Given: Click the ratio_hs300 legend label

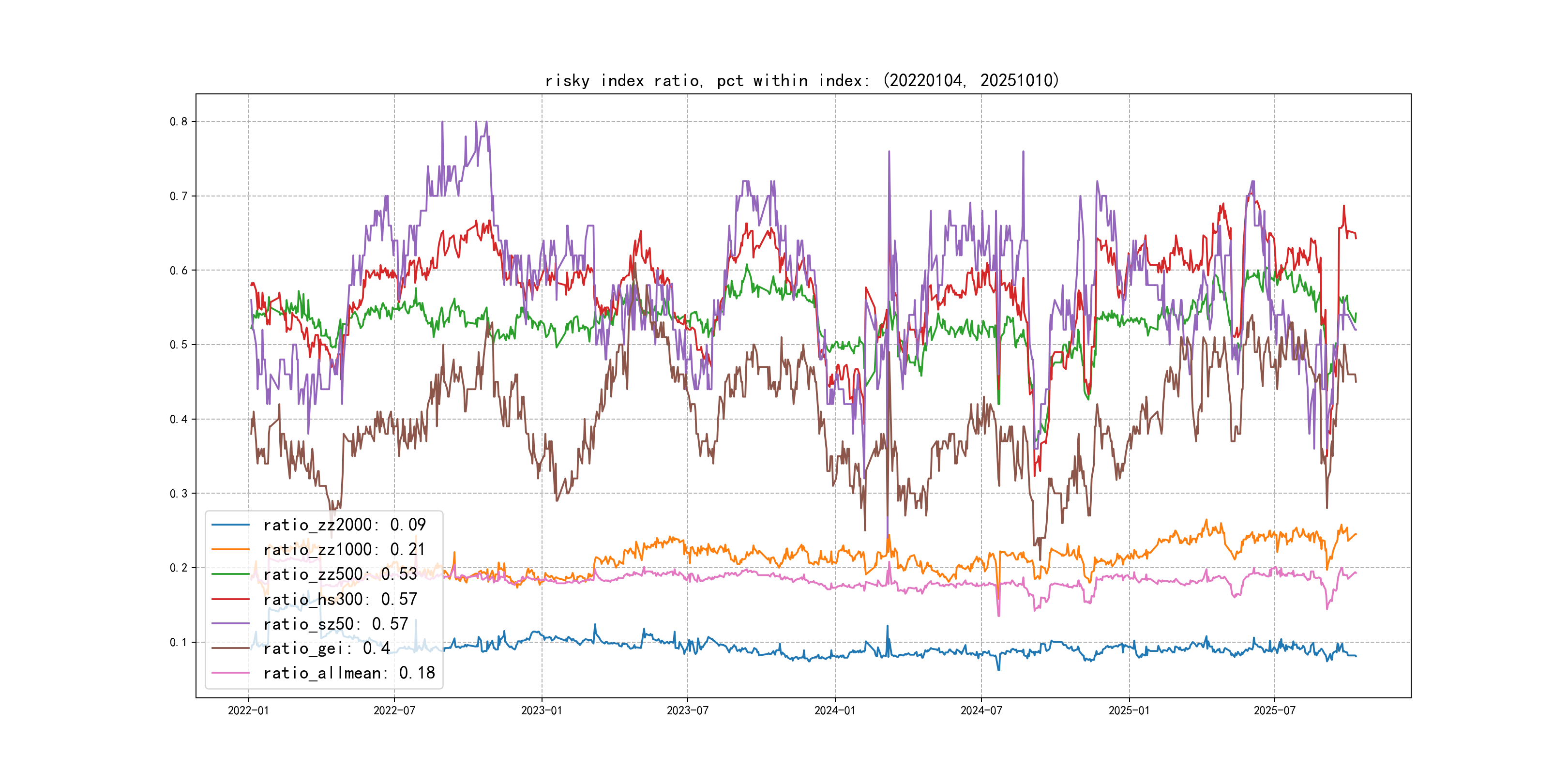Looking at the screenshot, I should click(x=340, y=599).
